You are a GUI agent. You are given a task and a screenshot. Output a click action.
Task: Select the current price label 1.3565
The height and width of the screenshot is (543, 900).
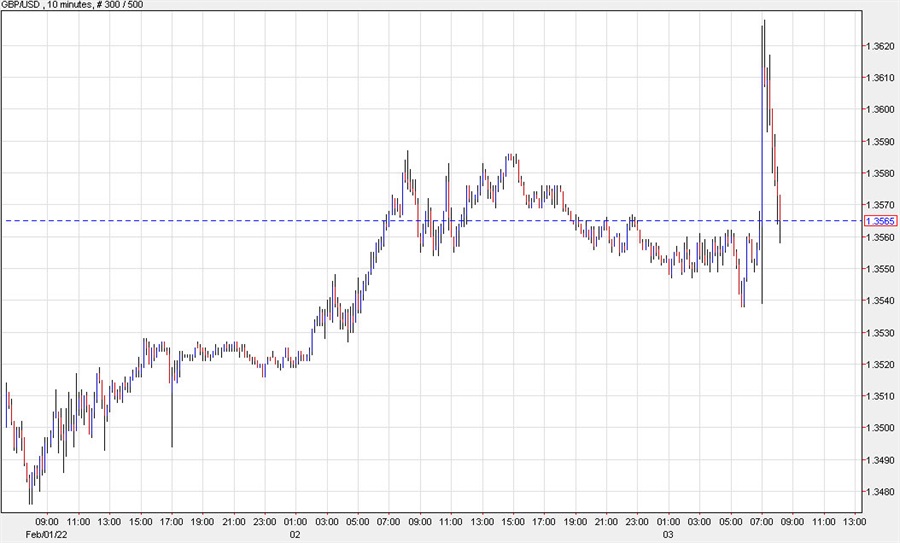tap(880, 221)
